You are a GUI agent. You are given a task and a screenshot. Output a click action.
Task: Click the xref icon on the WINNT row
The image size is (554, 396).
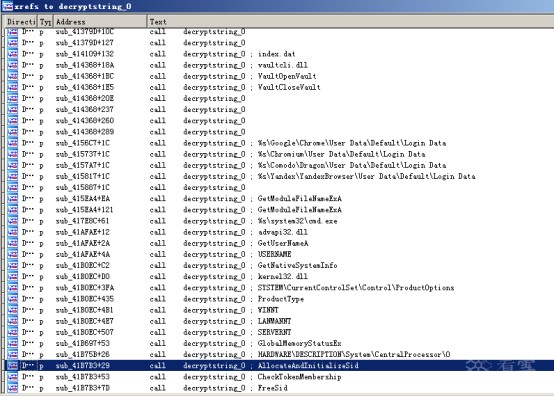[x=12, y=310]
